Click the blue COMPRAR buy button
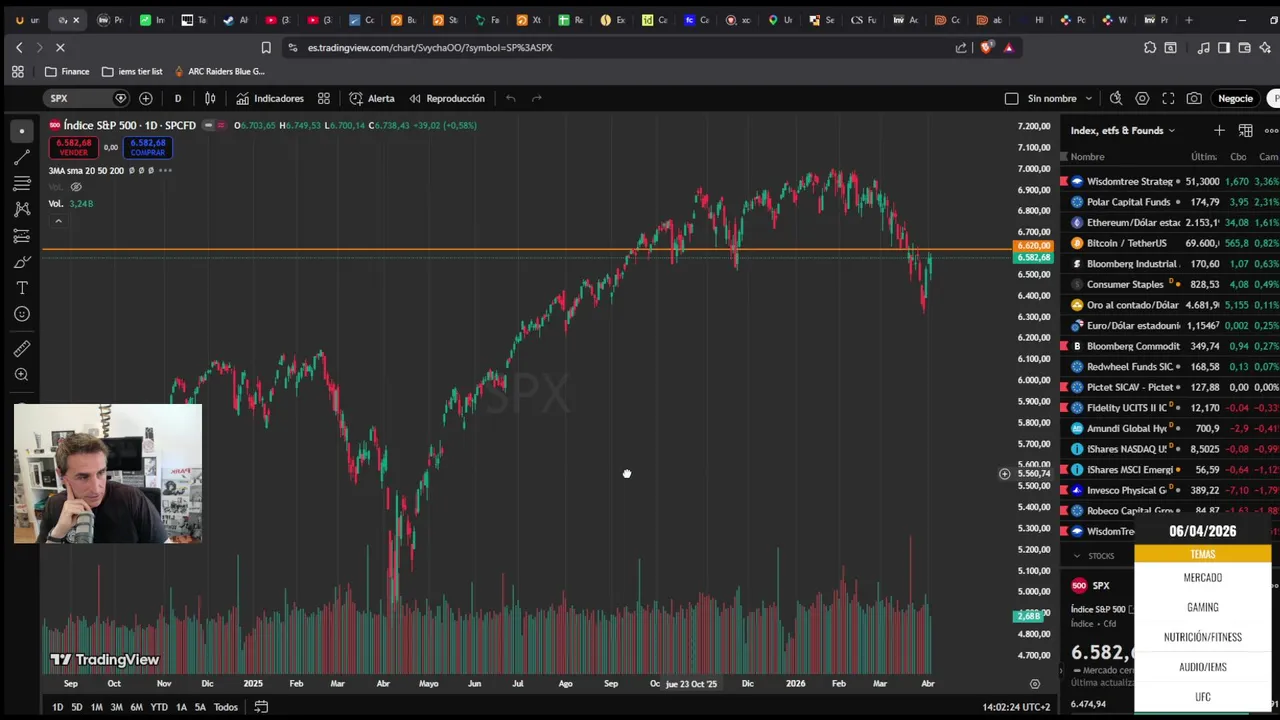This screenshot has height=720, width=1280. coord(147,147)
